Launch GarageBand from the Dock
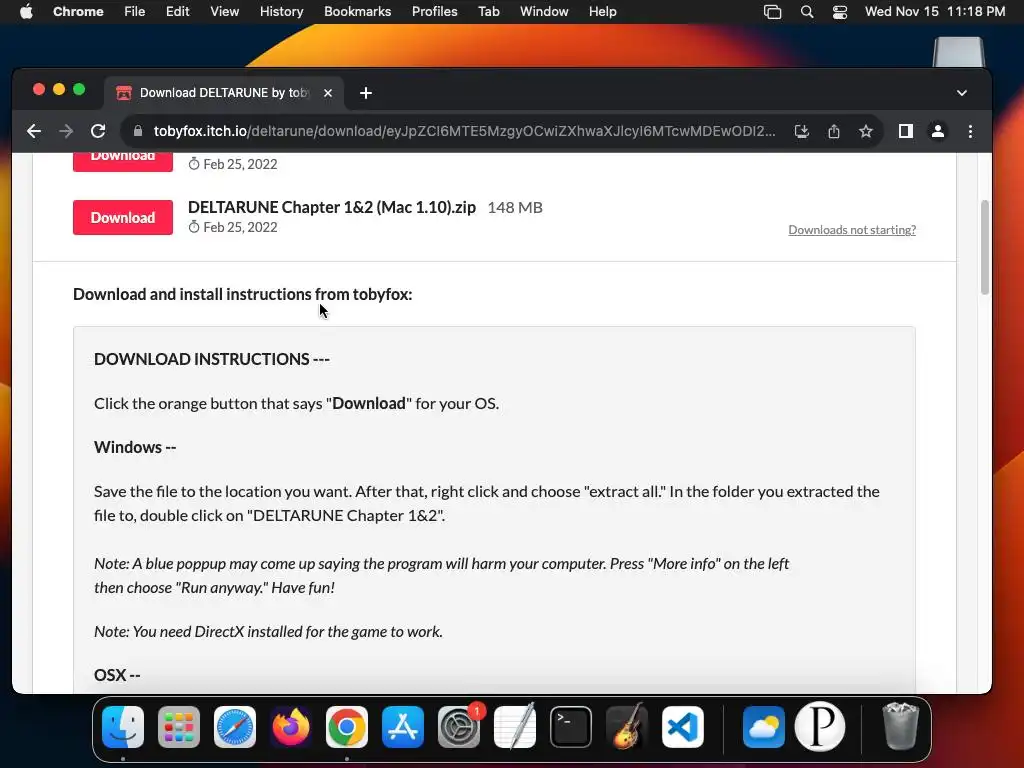The height and width of the screenshot is (768, 1024). point(627,727)
